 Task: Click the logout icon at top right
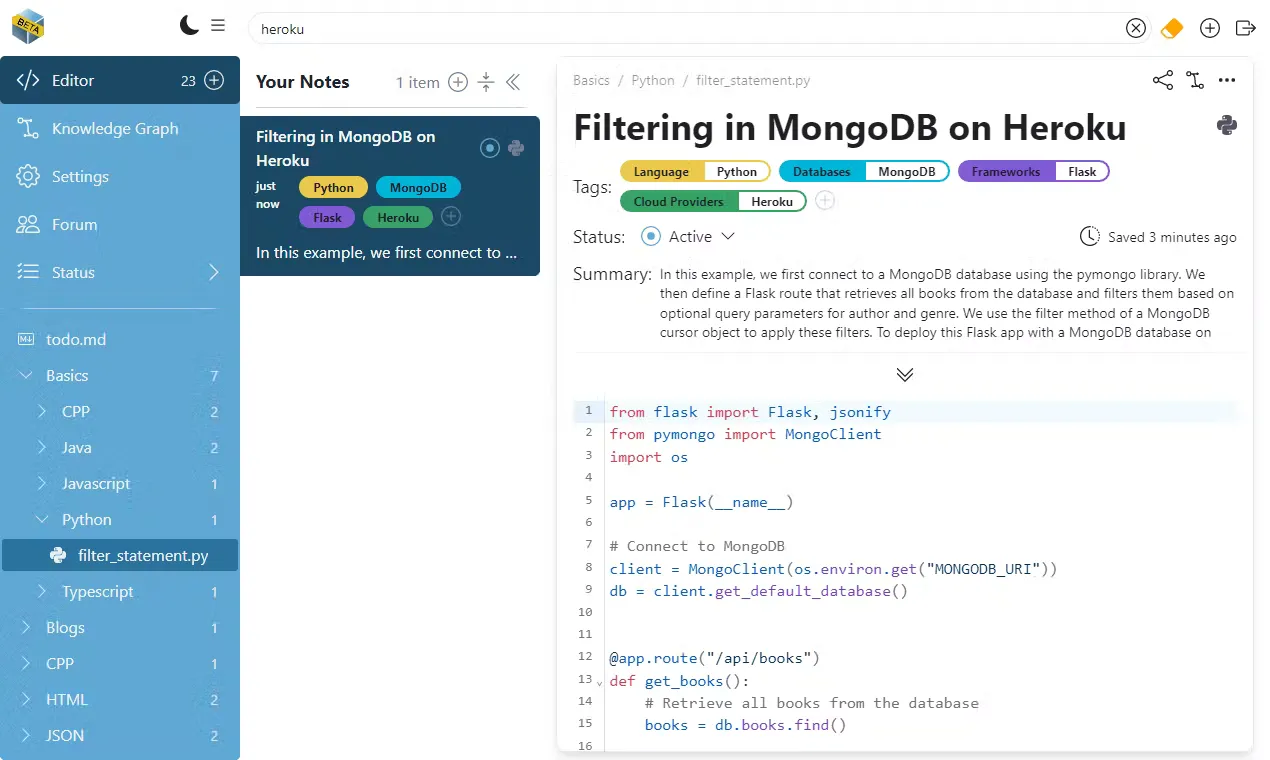pyautogui.click(x=1245, y=28)
